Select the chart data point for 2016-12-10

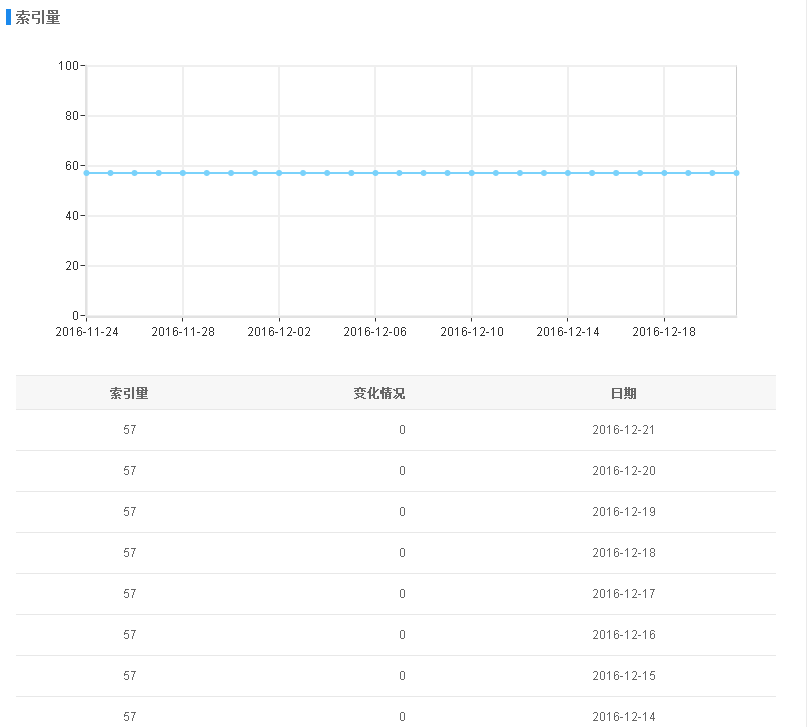[472, 173]
